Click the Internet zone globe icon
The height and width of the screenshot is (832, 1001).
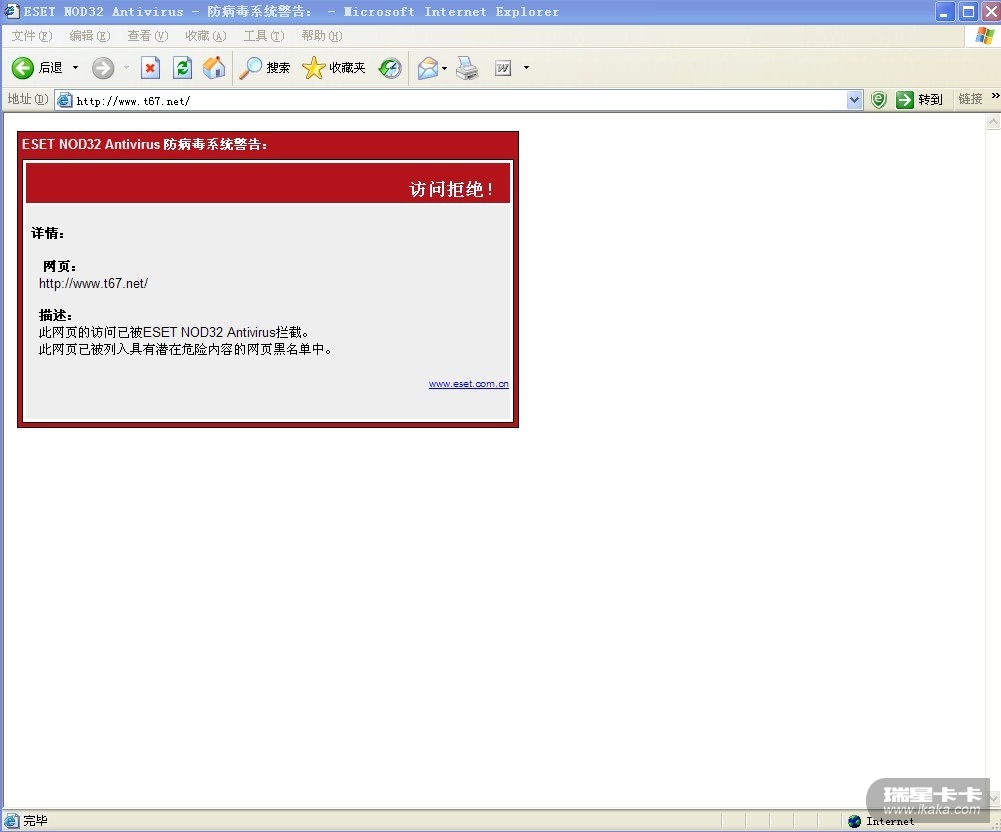coord(855,821)
